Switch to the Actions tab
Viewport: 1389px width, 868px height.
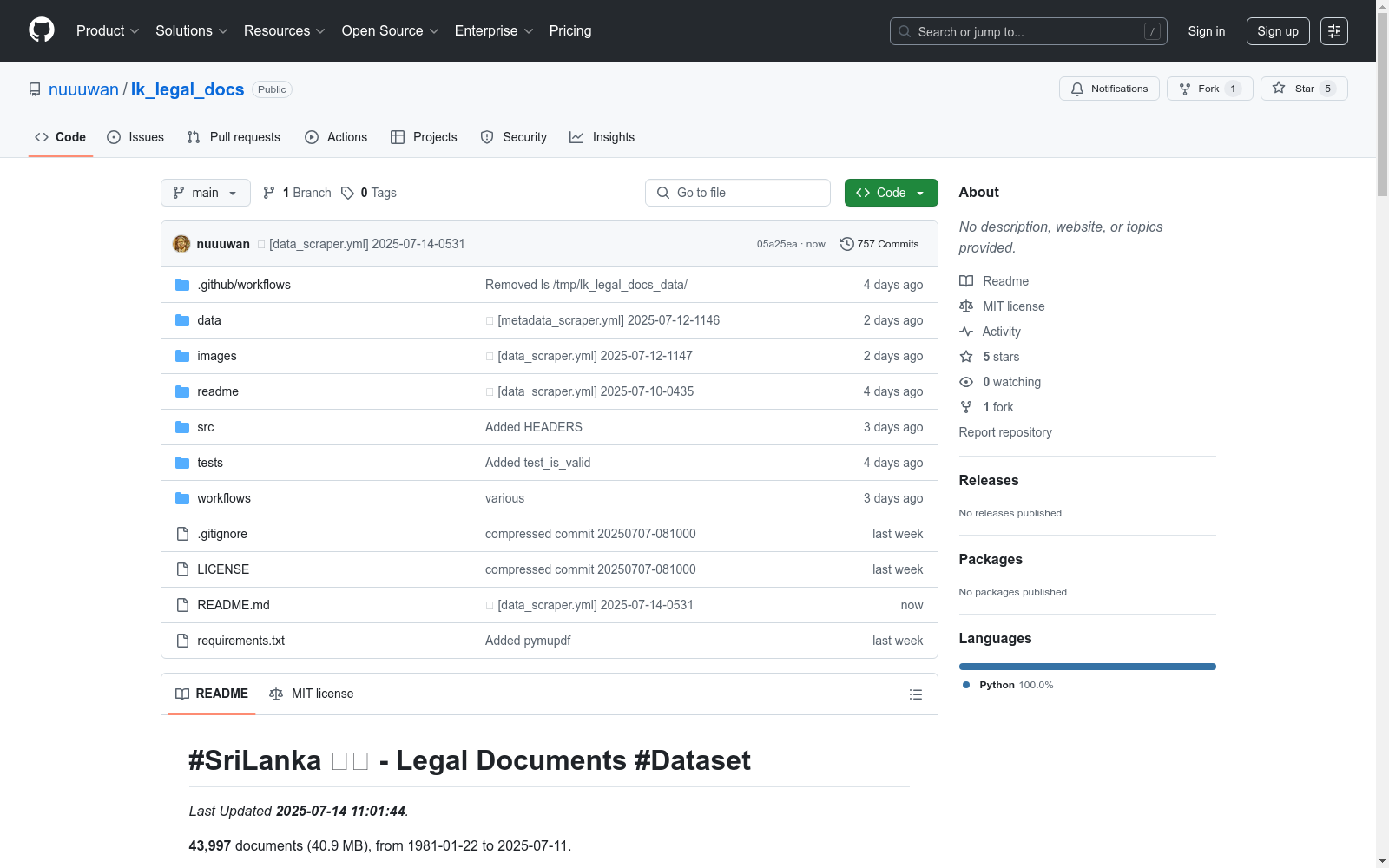tap(336, 137)
